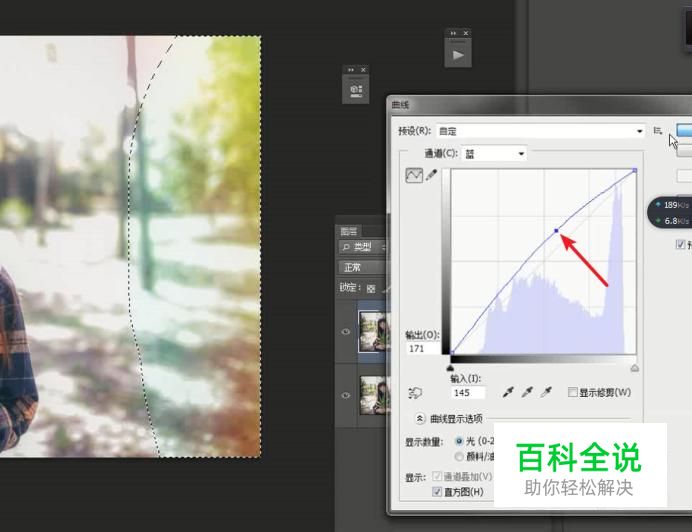
Task: Click the 输入 input value field 145
Action: click(x=468, y=392)
